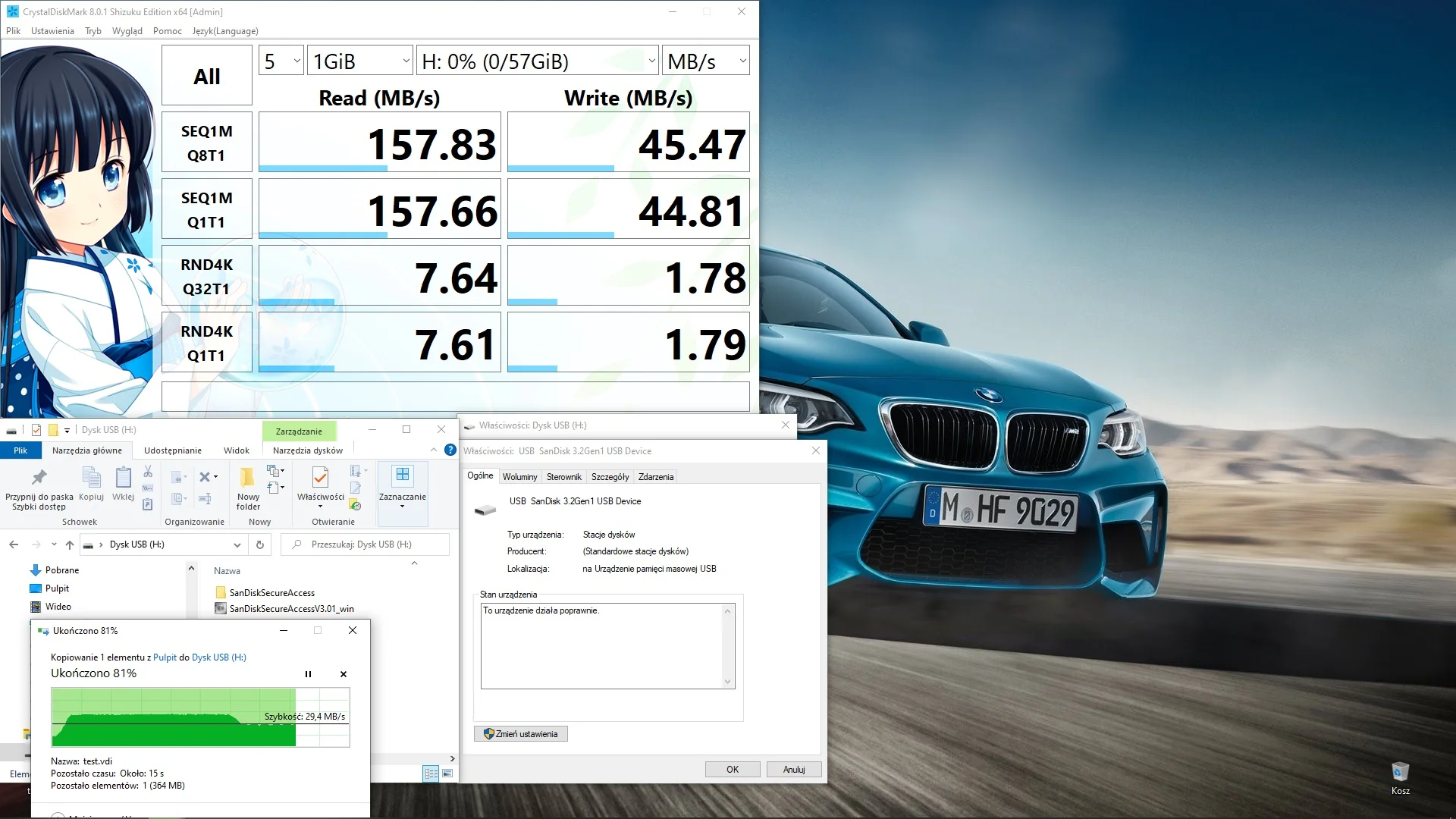Pause the file copy operation
Viewport: 1456px width, 819px height.
308,674
